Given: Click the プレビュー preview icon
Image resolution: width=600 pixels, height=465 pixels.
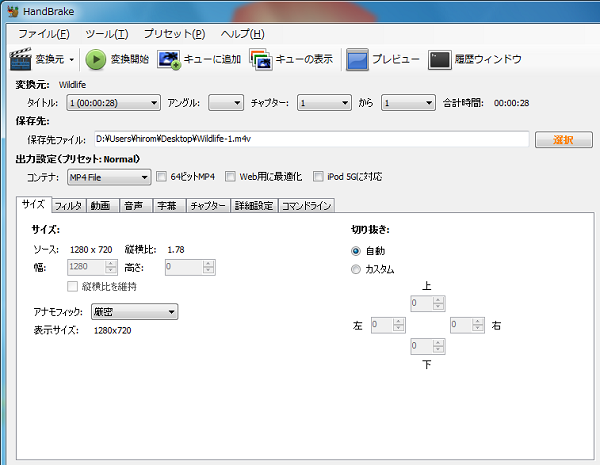Looking at the screenshot, I should click(357, 59).
